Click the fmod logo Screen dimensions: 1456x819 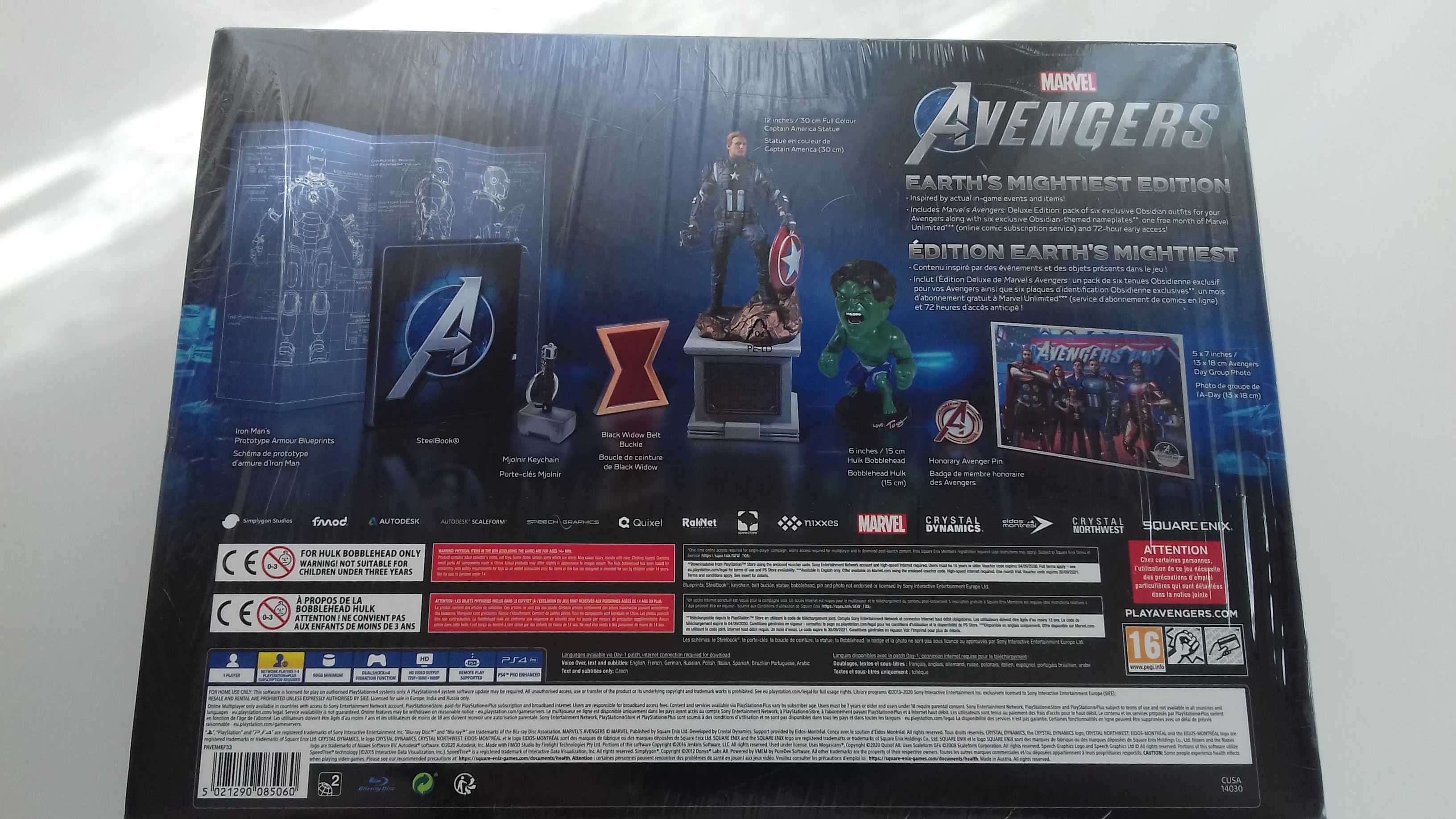(330, 521)
